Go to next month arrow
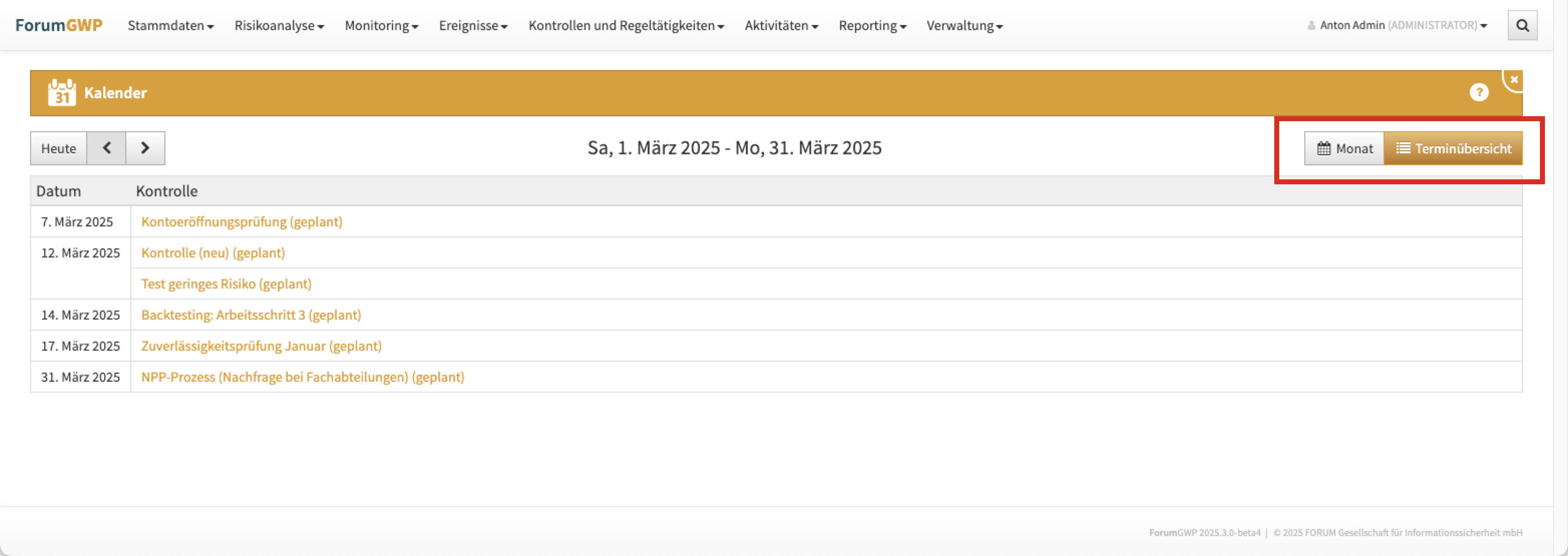Viewport: 1568px width, 556px height. point(145,148)
